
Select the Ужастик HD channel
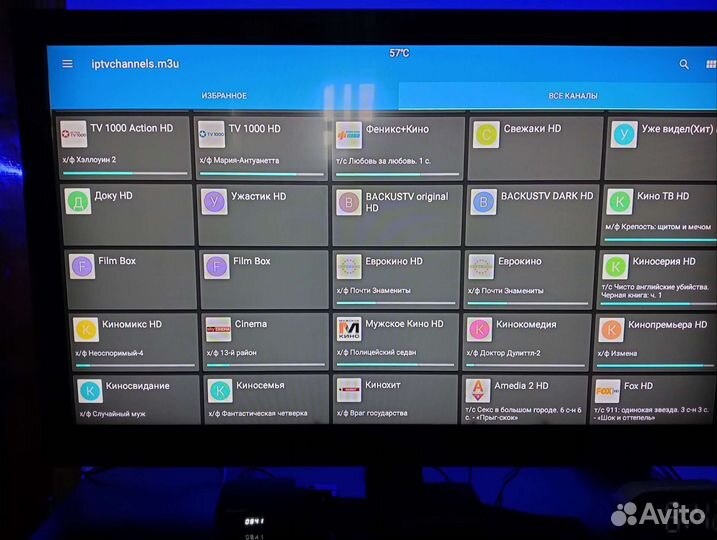[x=262, y=213]
